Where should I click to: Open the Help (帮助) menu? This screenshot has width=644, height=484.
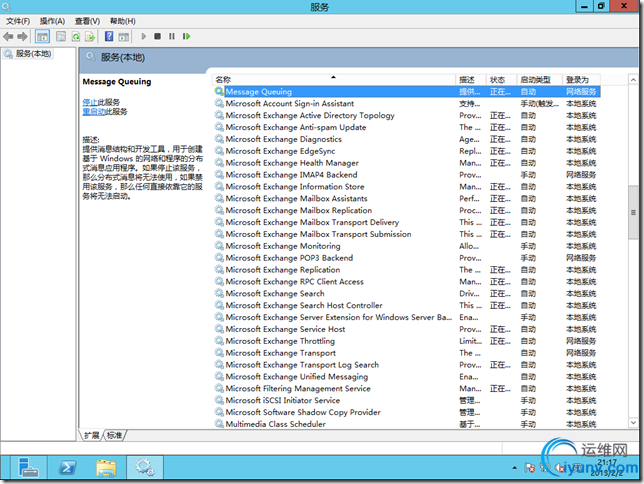122,21
